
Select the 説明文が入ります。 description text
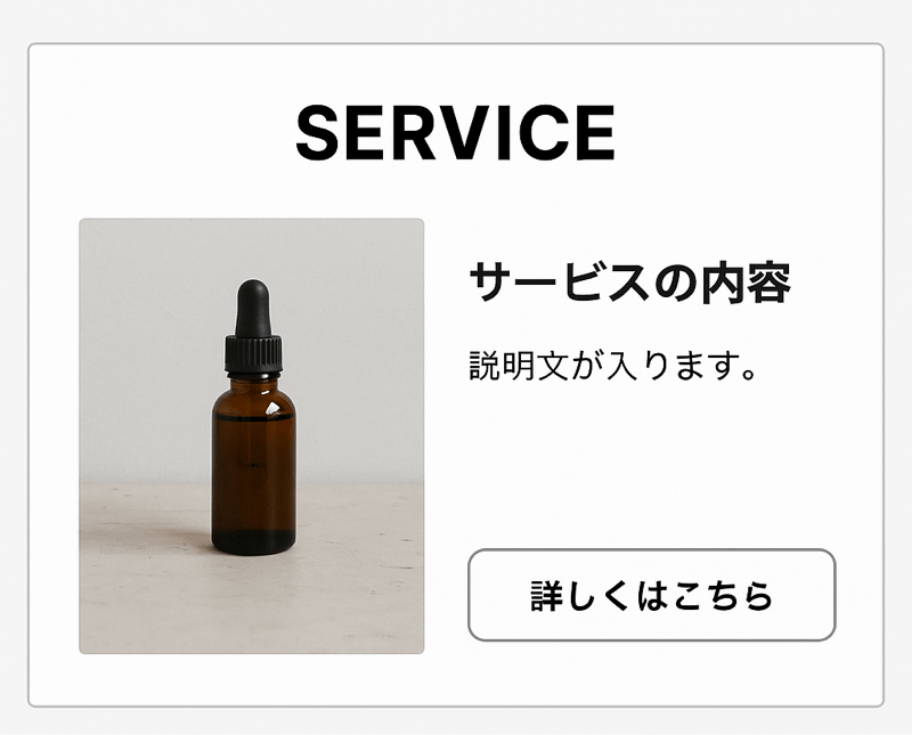point(613,365)
